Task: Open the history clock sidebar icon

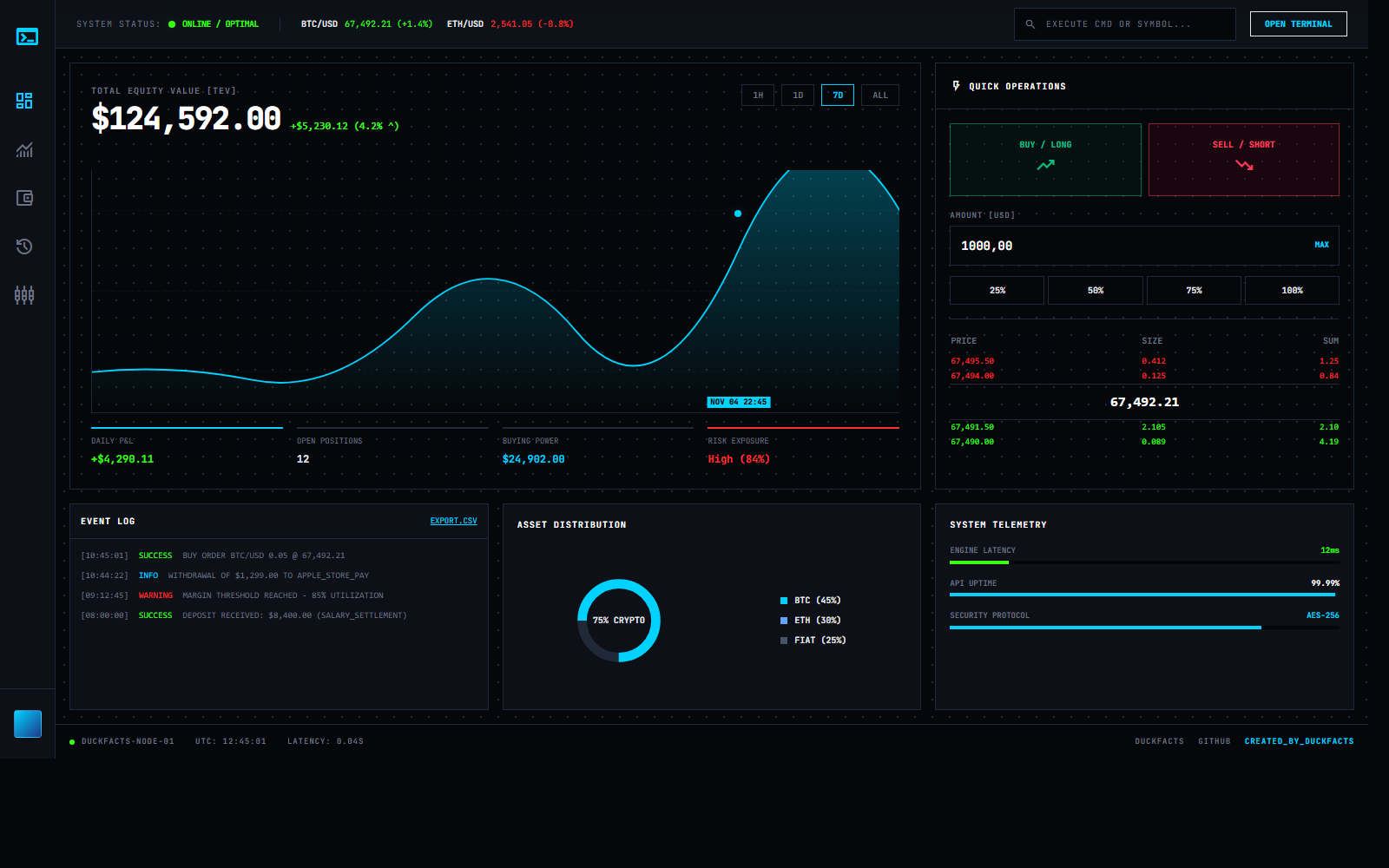Action: [24, 247]
